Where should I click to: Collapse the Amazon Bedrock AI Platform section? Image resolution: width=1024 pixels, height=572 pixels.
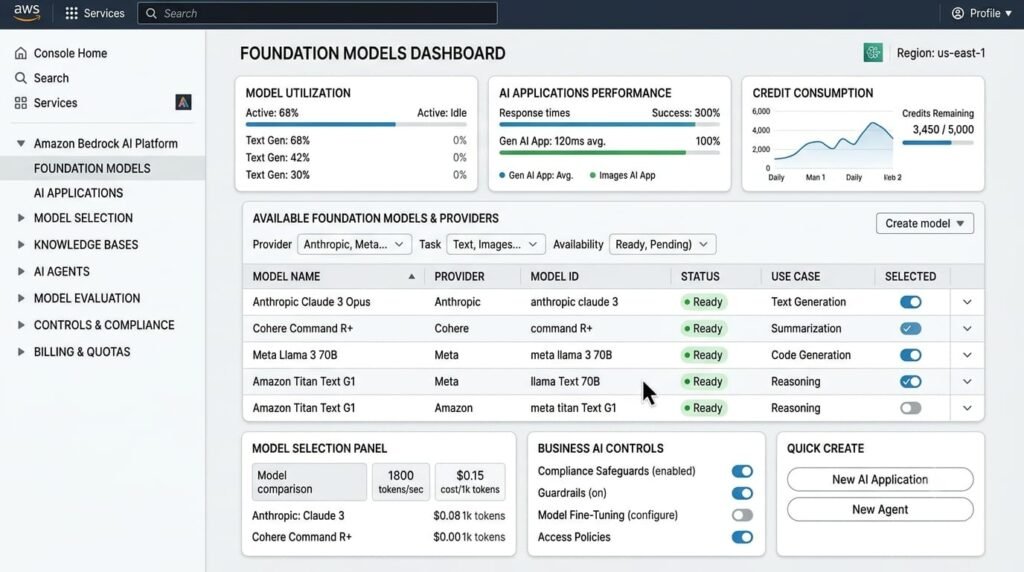click(x=21, y=143)
